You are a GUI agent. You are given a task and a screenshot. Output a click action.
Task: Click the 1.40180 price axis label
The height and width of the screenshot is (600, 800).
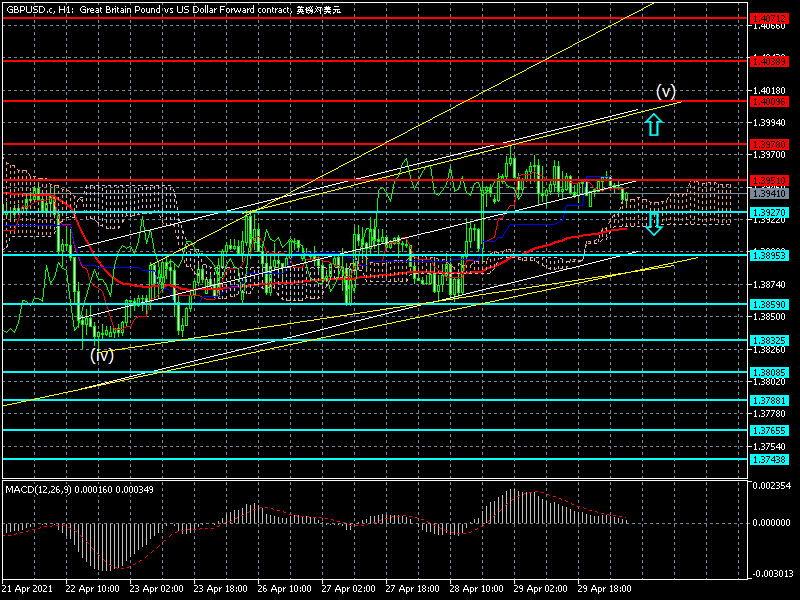coord(769,91)
